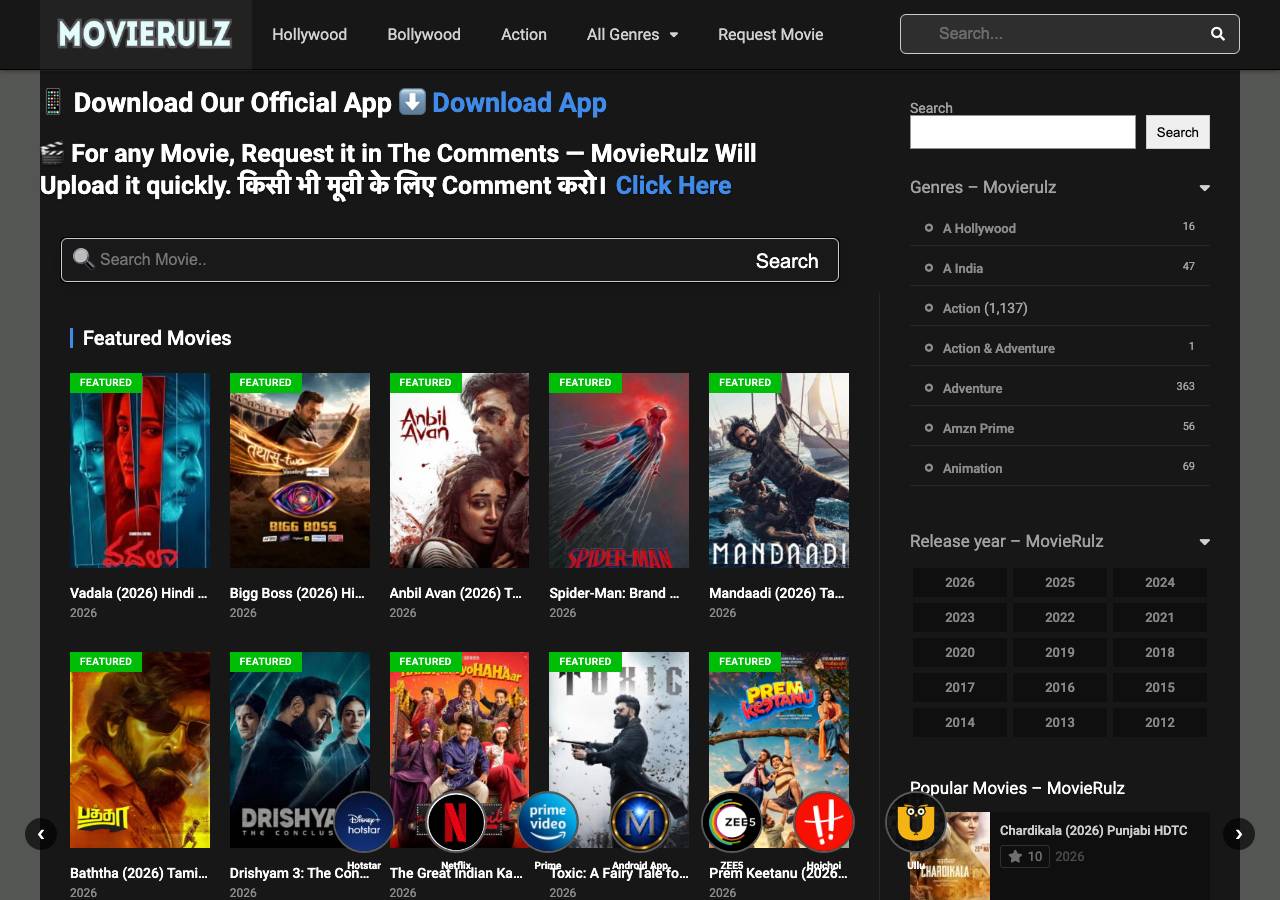The image size is (1280, 900).
Task: Select the A India genre
Action: click(x=963, y=268)
